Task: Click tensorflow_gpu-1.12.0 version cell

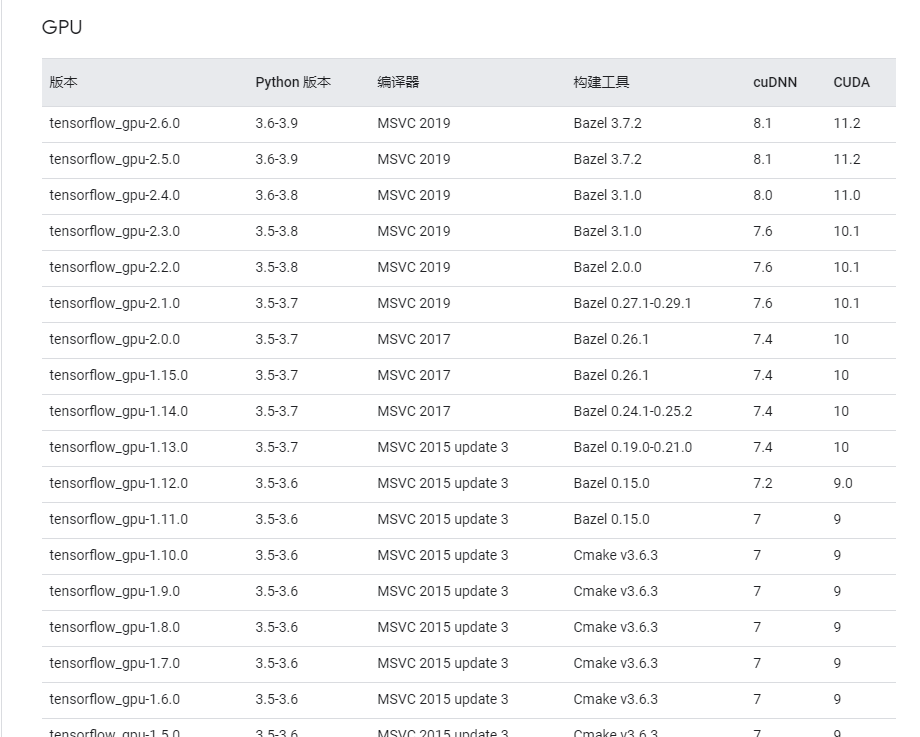Action: click(119, 484)
